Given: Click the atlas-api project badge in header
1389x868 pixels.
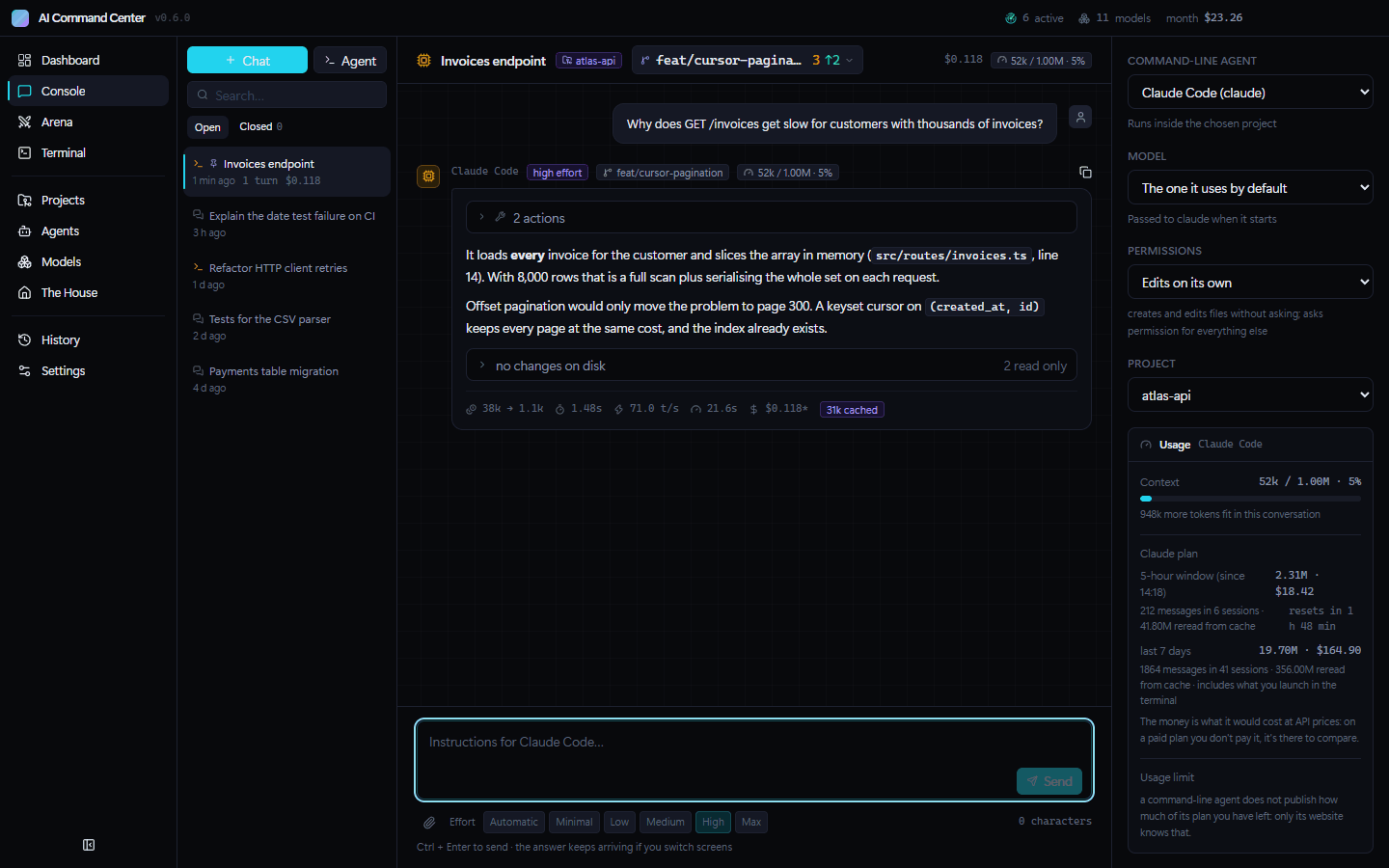Looking at the screenshot, I should (x=588, y=60).
